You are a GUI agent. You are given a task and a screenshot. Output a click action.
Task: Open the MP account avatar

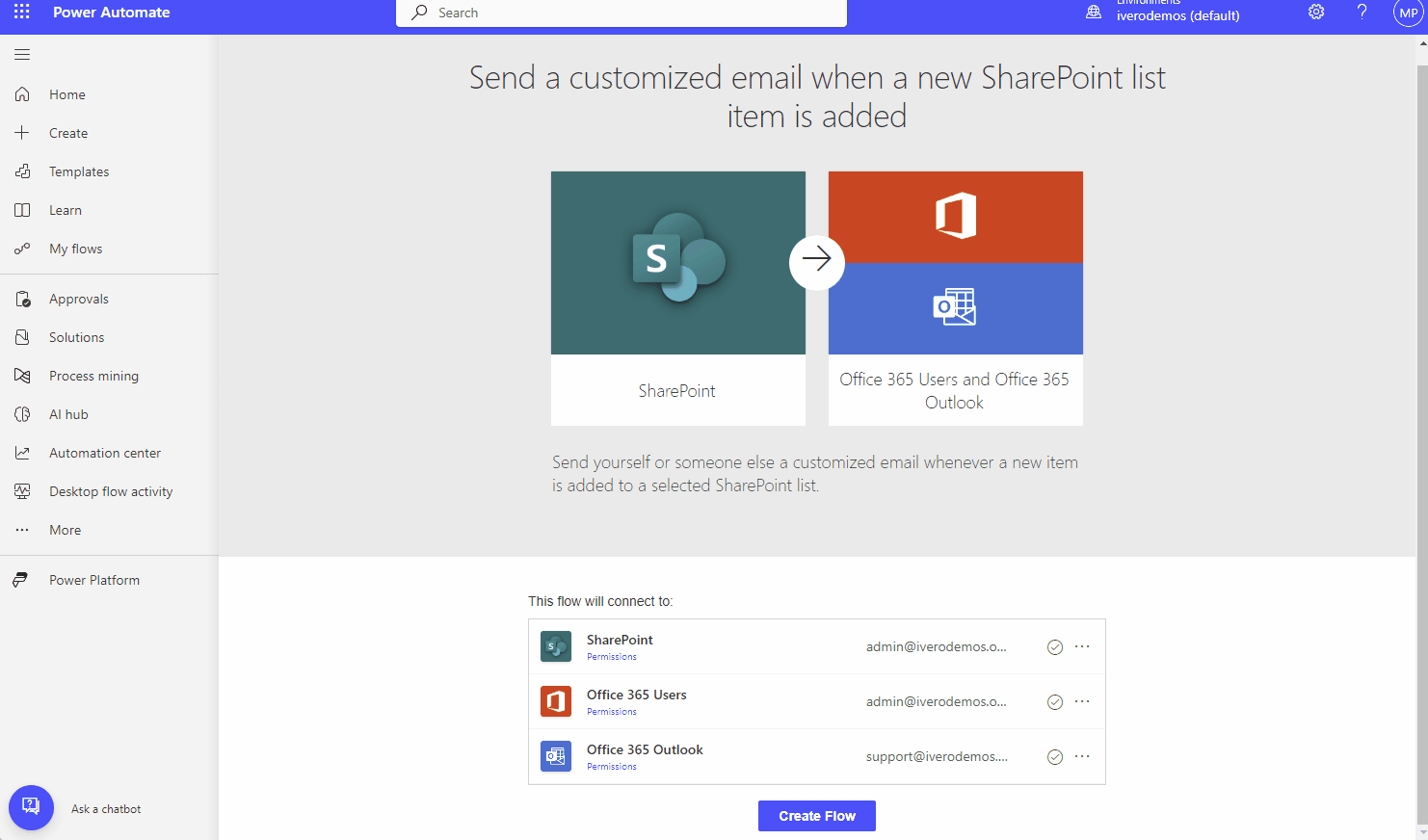[x=1408, y=13]
